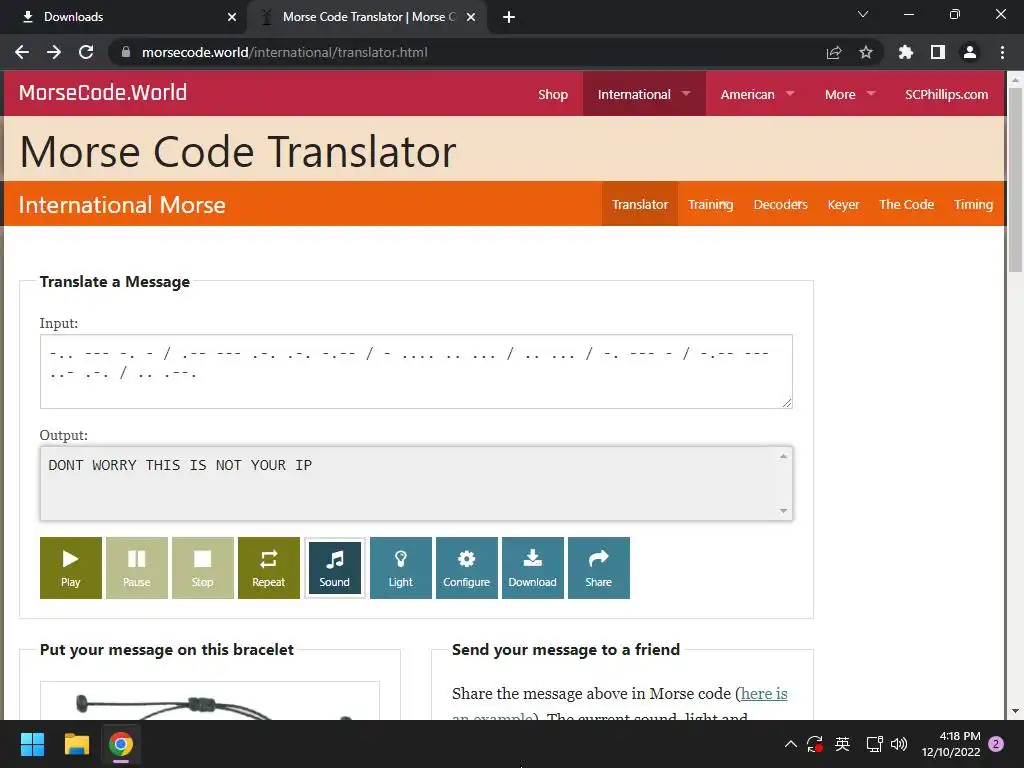Open the 'here is an example' link
The width and height of the screenshot is (1024, 768).
[763, 694]
